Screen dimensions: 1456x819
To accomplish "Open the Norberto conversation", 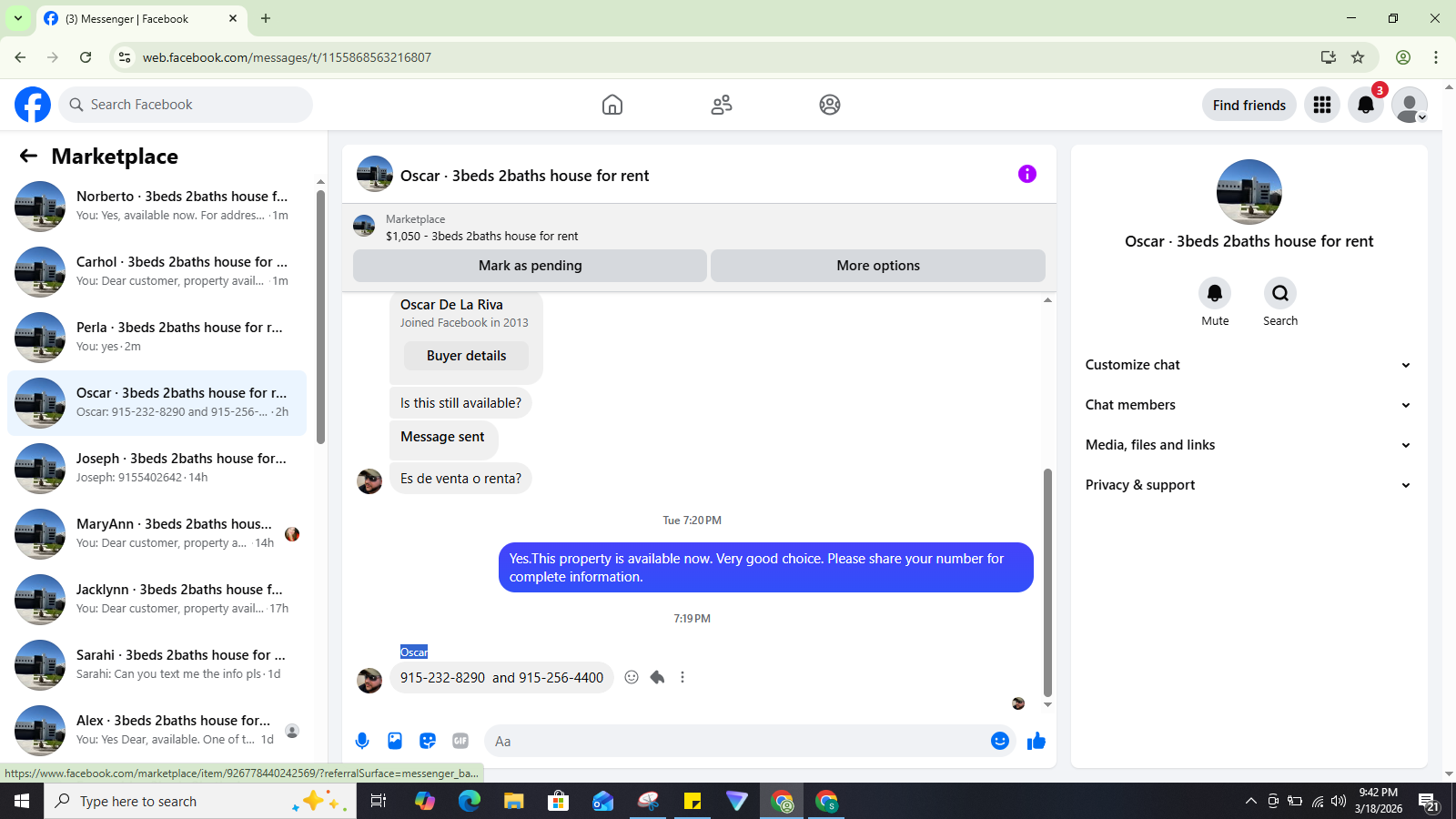I will [x=157, y=207].
